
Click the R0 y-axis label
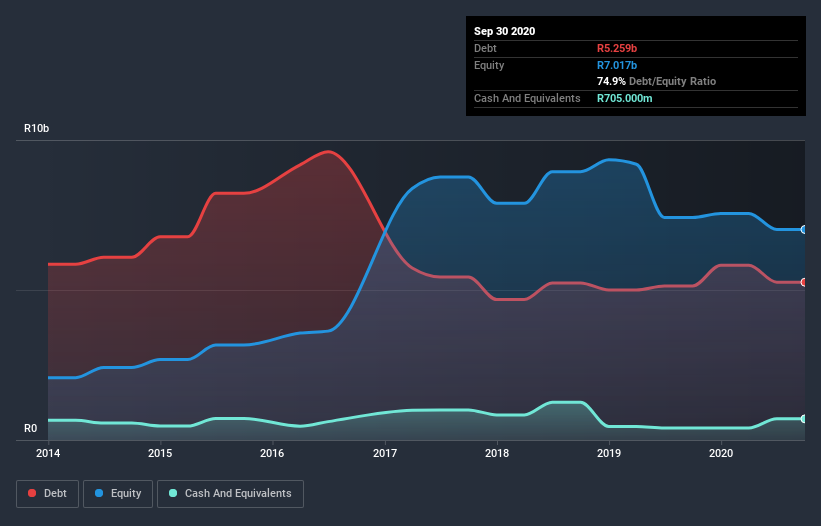30,429
